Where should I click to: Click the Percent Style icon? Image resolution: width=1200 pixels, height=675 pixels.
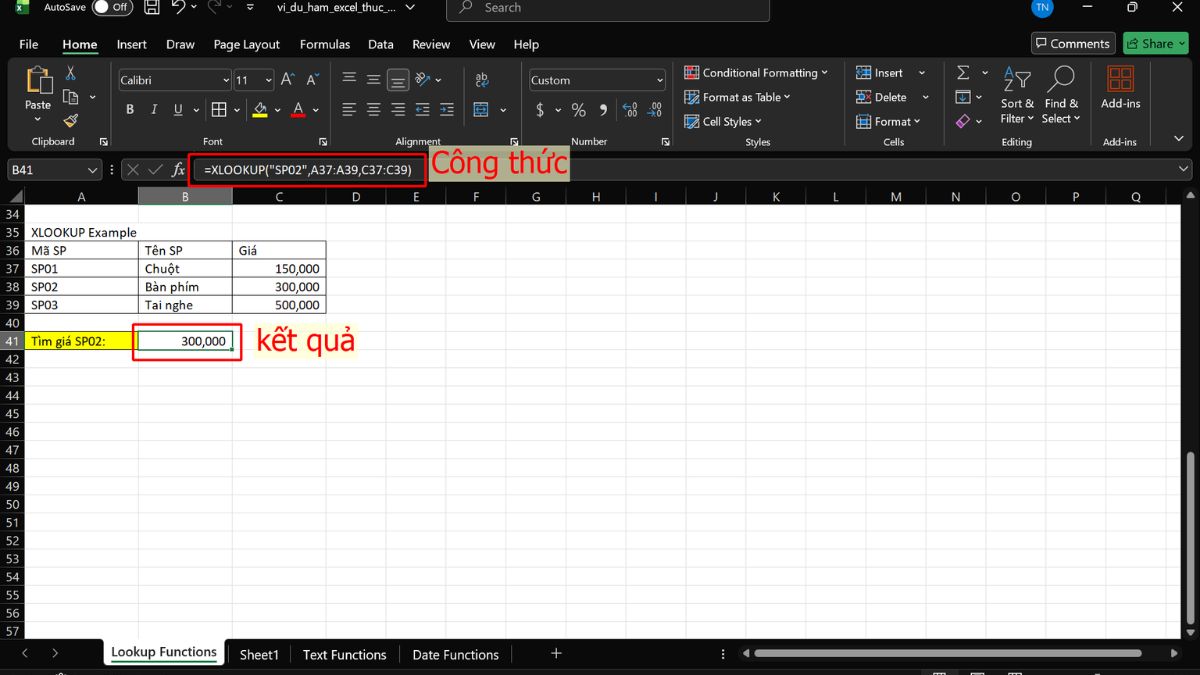coord(578,110)
